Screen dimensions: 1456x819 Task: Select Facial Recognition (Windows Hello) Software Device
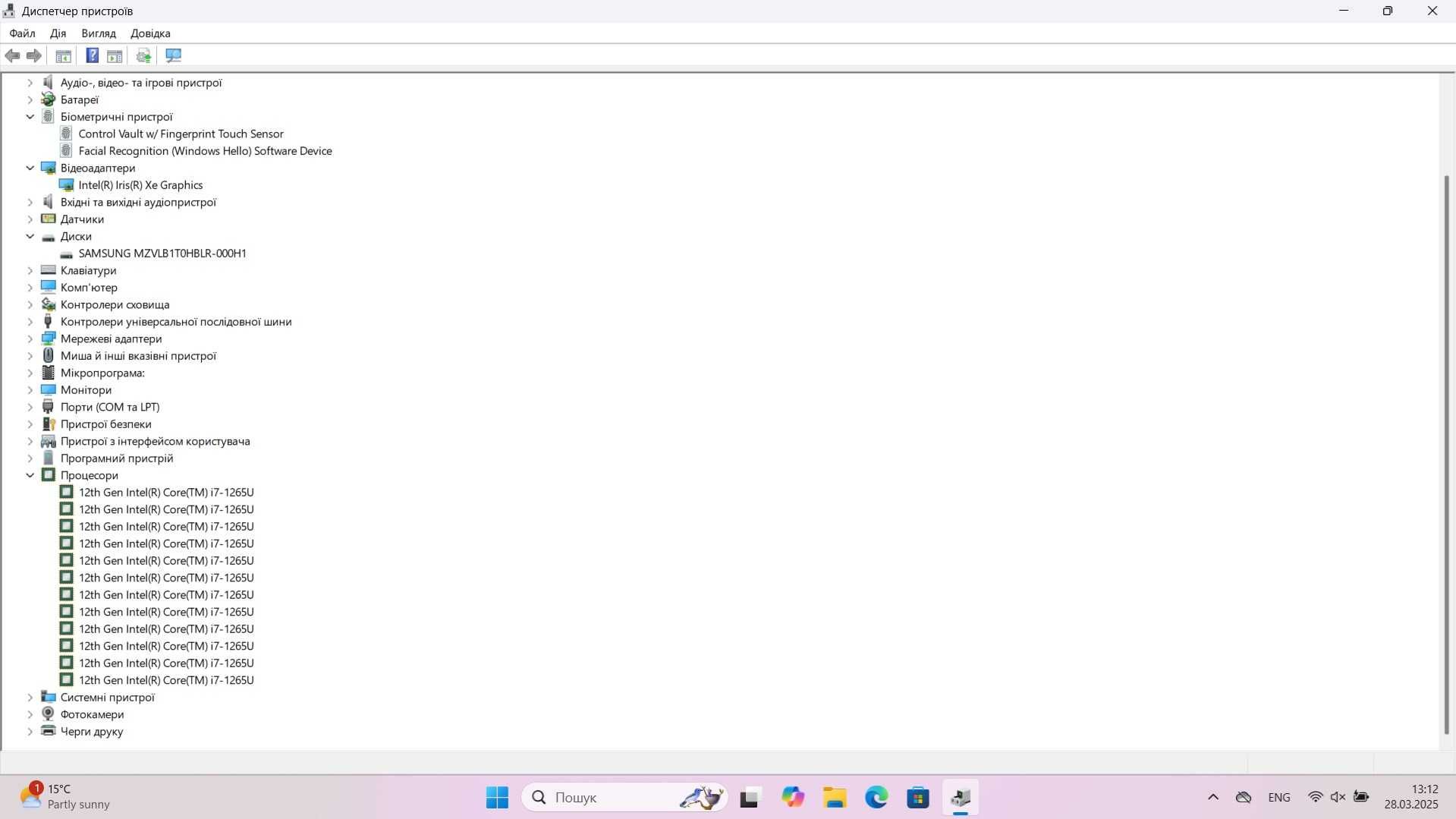pyautogui.click(x=205, y=151)
